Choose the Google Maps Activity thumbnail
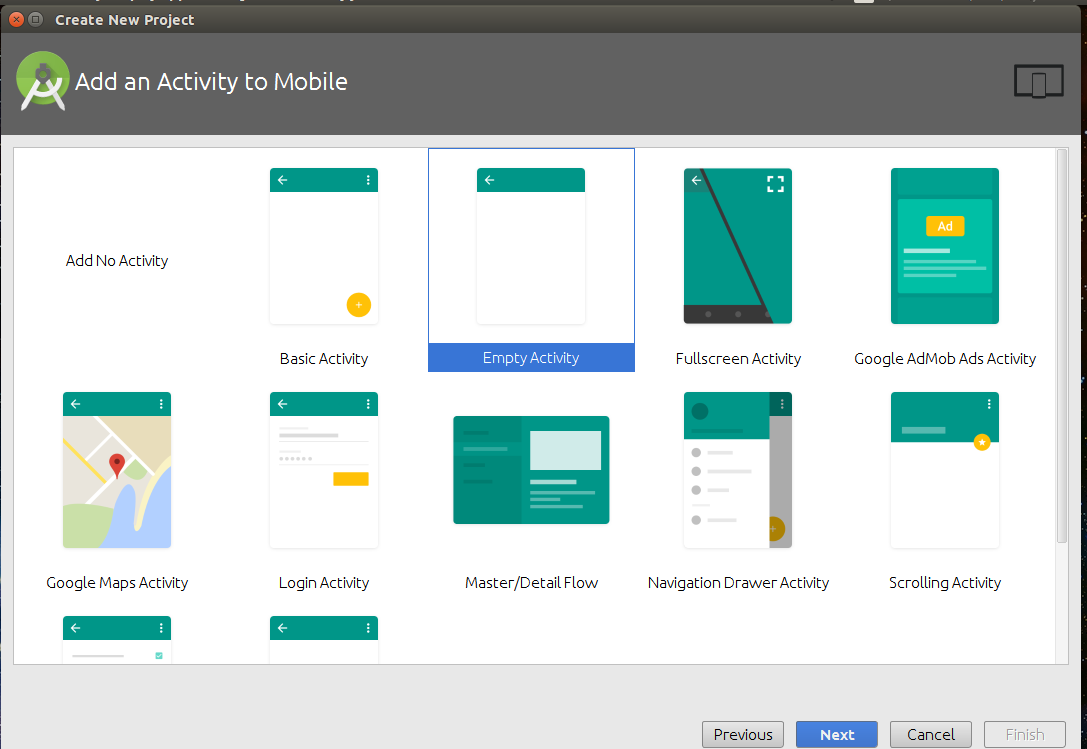1087x749 pixels. [117, 470]
